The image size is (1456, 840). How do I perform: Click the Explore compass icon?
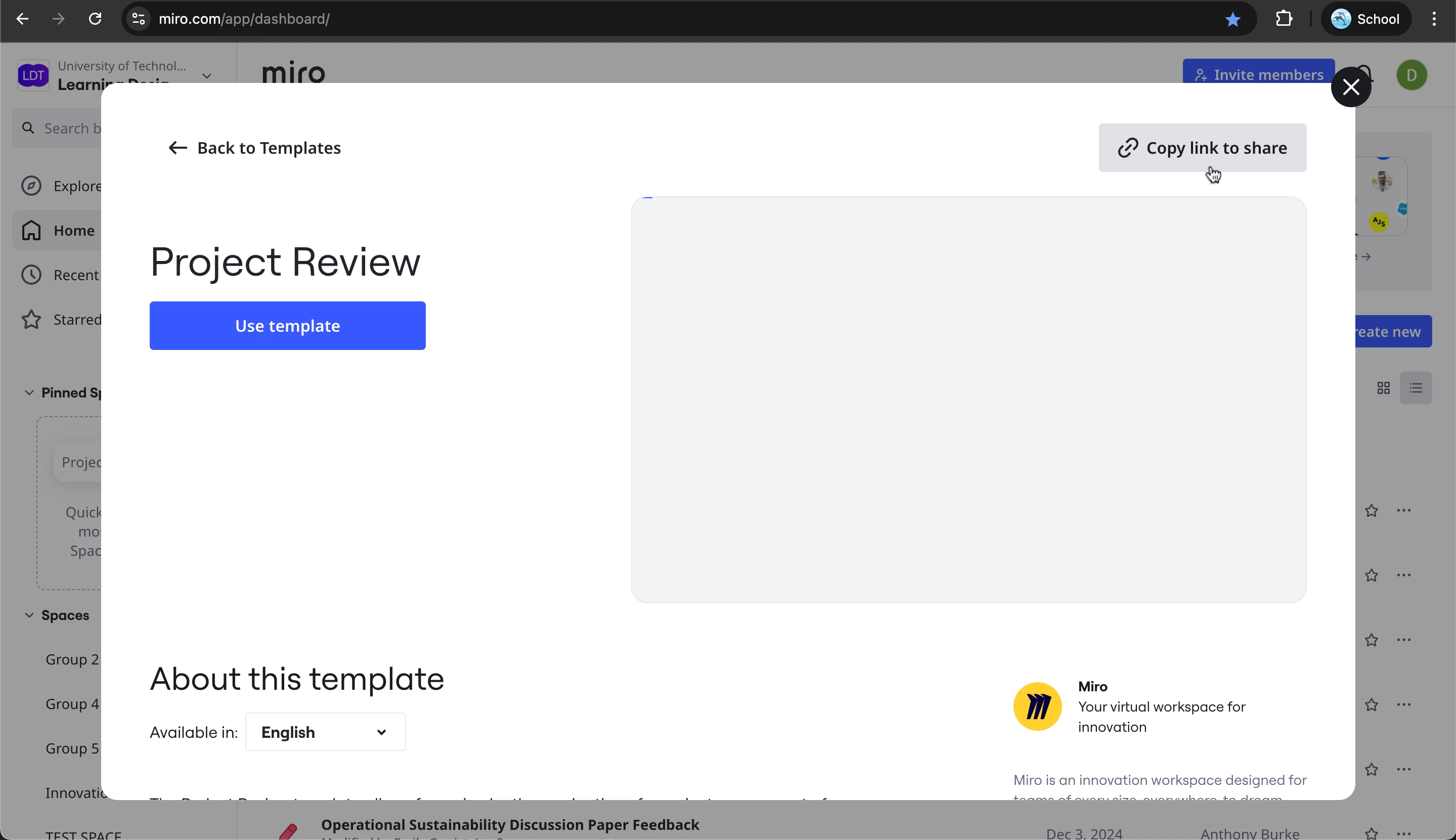[x=31, y=186]
